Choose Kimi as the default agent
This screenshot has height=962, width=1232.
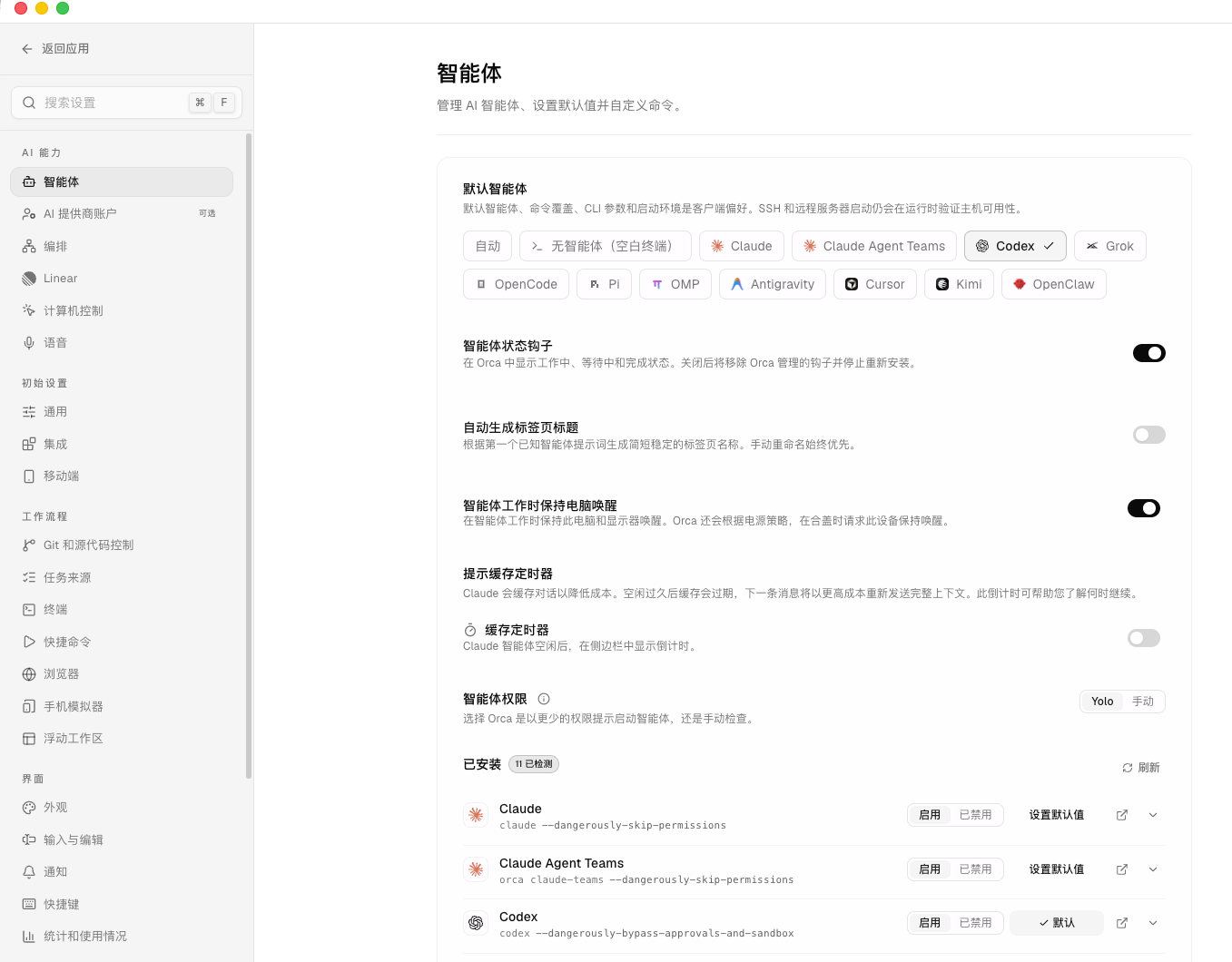959,284
